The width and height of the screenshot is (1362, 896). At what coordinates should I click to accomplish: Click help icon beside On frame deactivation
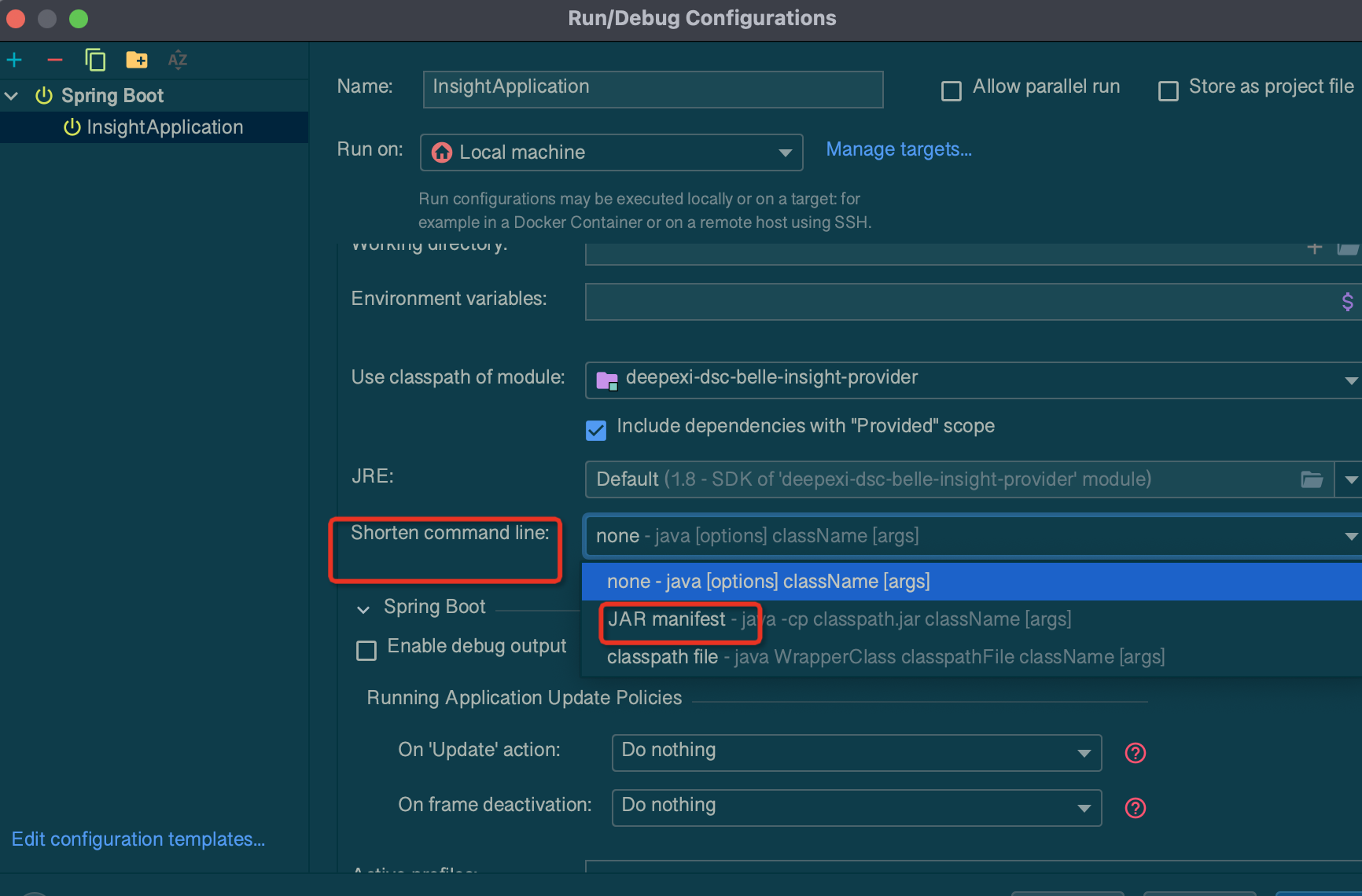coord(1135,808)
